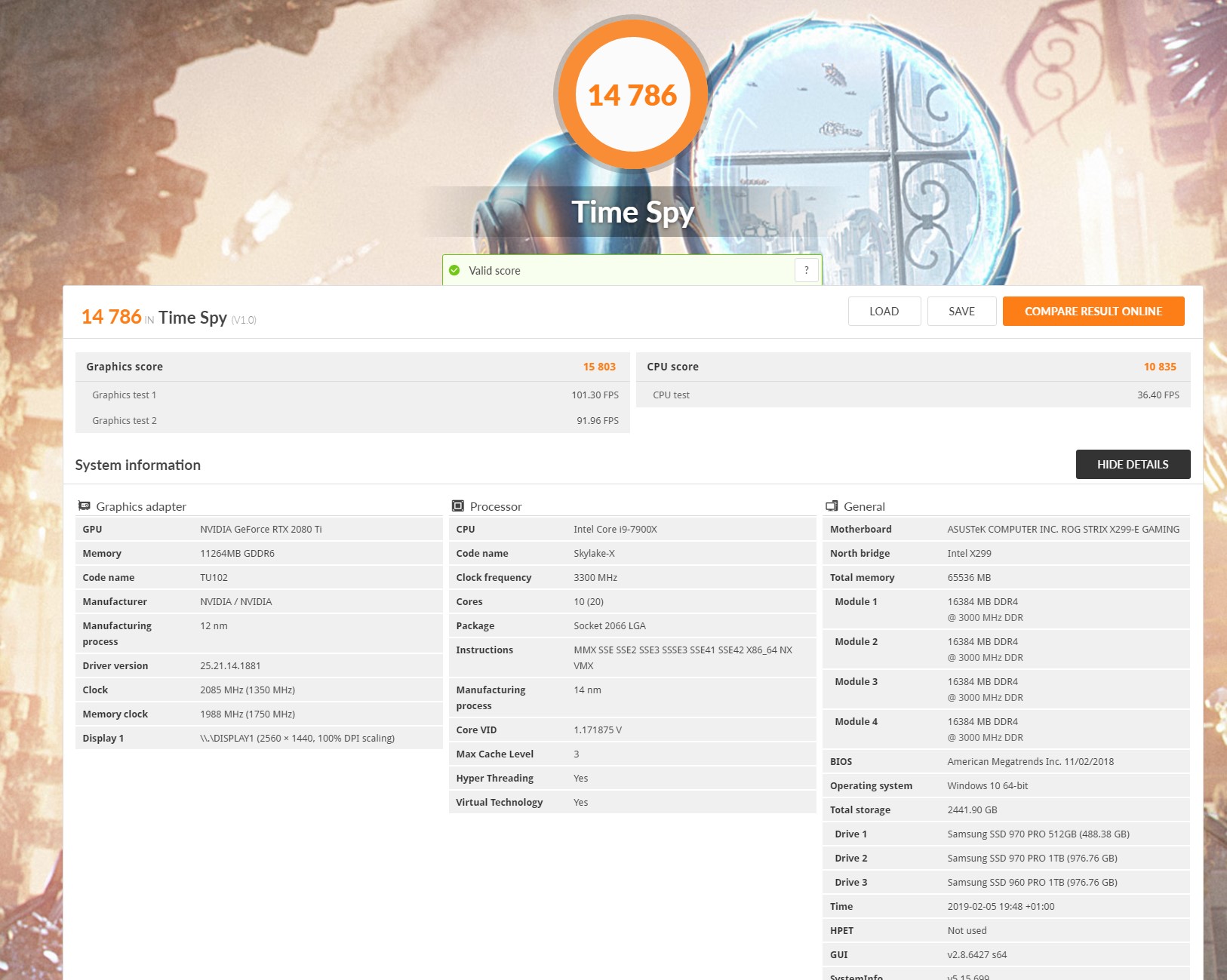Viewport: 1227px width, 980px height.
Task: Click the Graphics score label
Action: [125, 367]
